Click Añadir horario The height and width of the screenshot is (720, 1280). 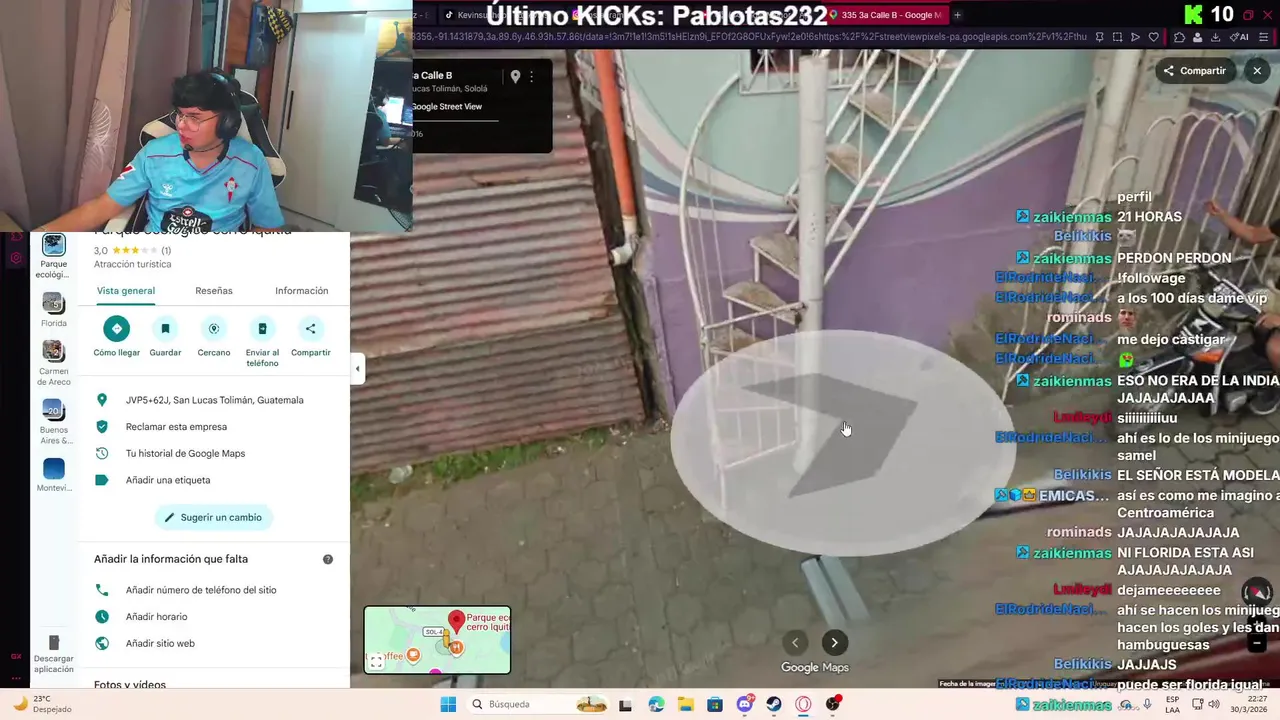214,617
